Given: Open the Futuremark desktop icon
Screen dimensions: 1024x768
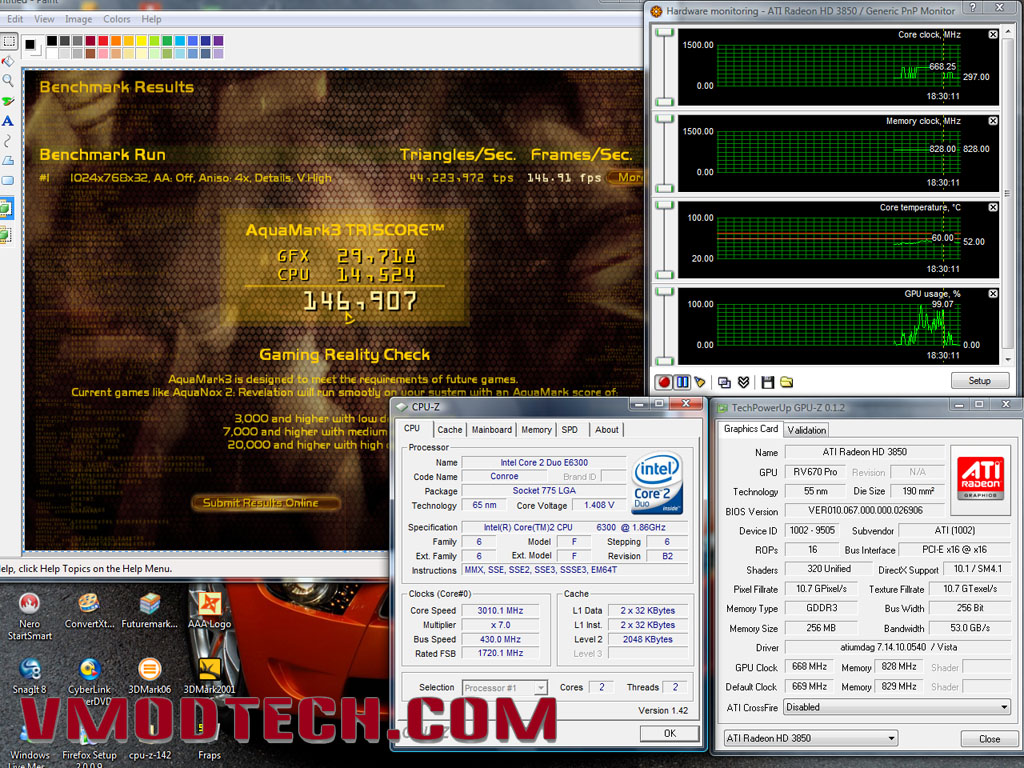Looking at the screenshot, I should (x=150, y=611).
